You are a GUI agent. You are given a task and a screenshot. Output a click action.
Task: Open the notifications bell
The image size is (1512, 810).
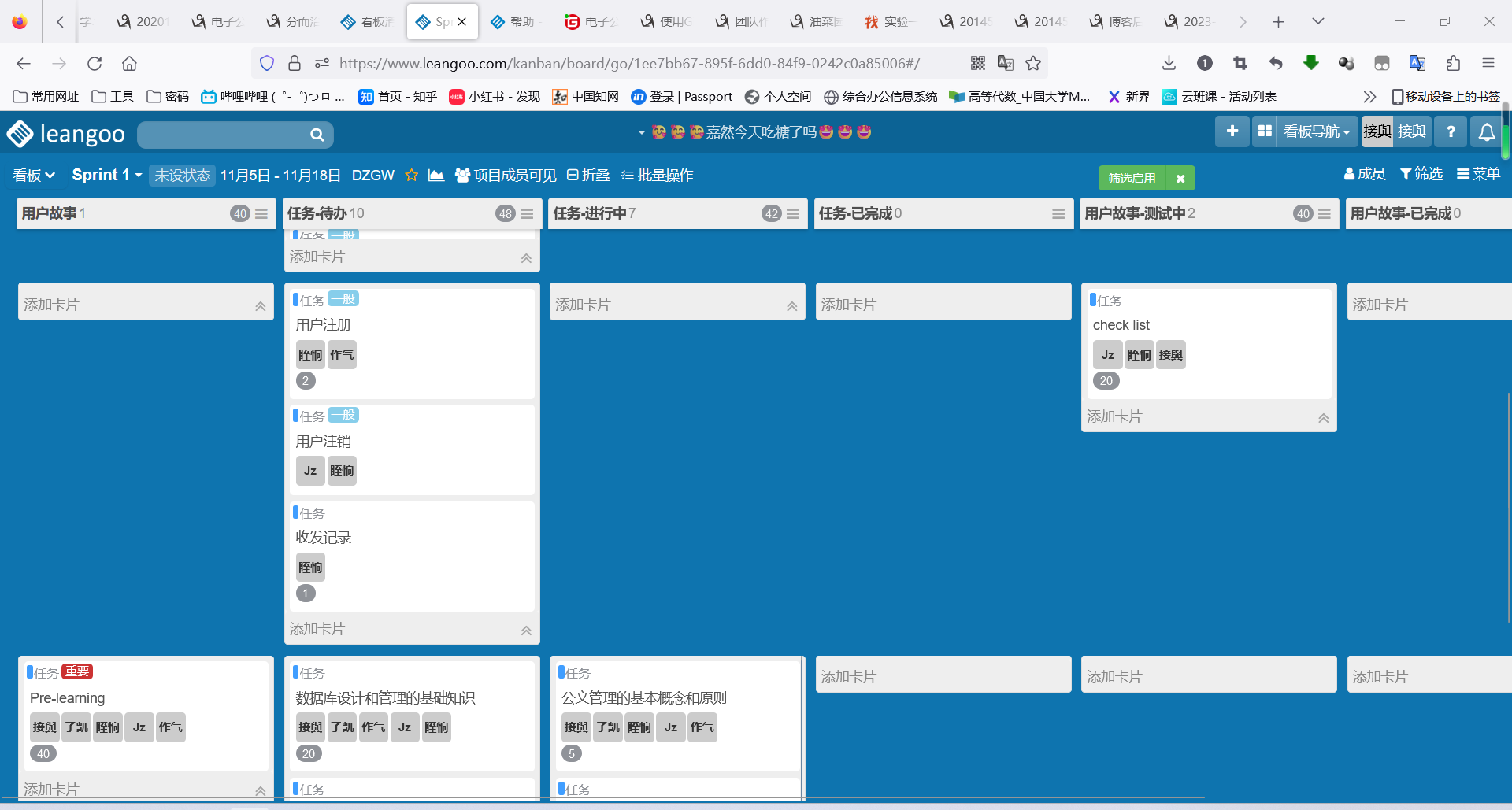(x=1486, y=131)
